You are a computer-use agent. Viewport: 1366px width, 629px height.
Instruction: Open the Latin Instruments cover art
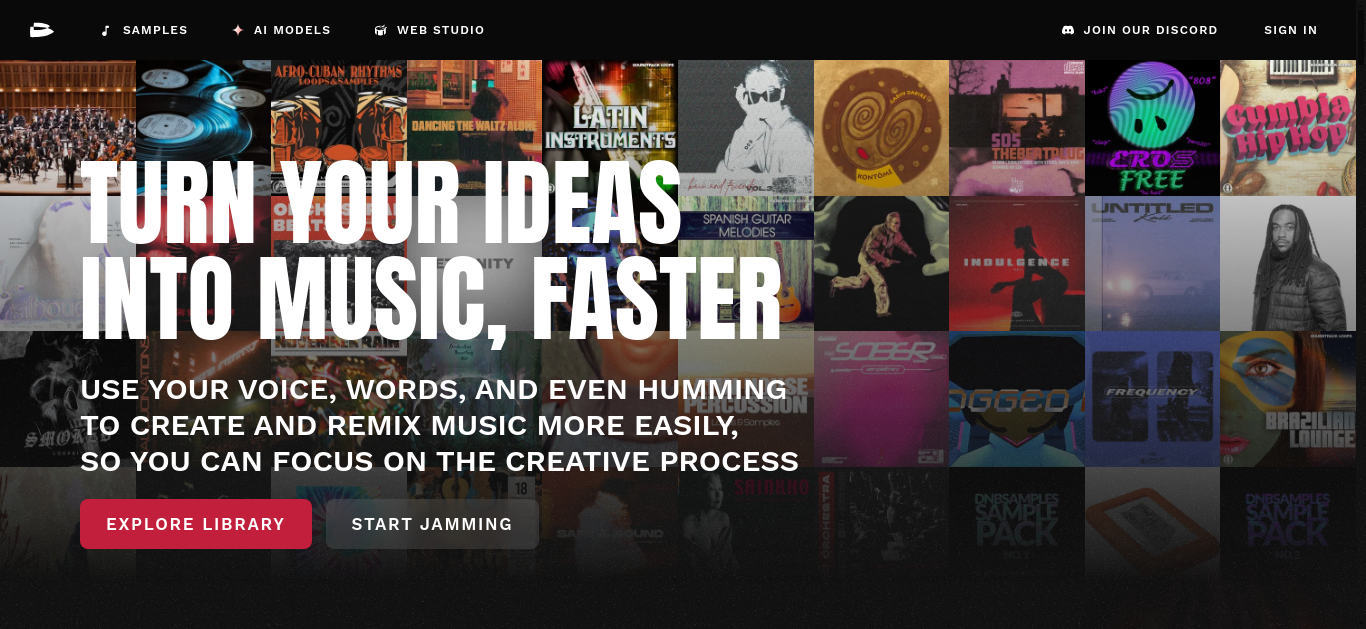coord(610,128)
